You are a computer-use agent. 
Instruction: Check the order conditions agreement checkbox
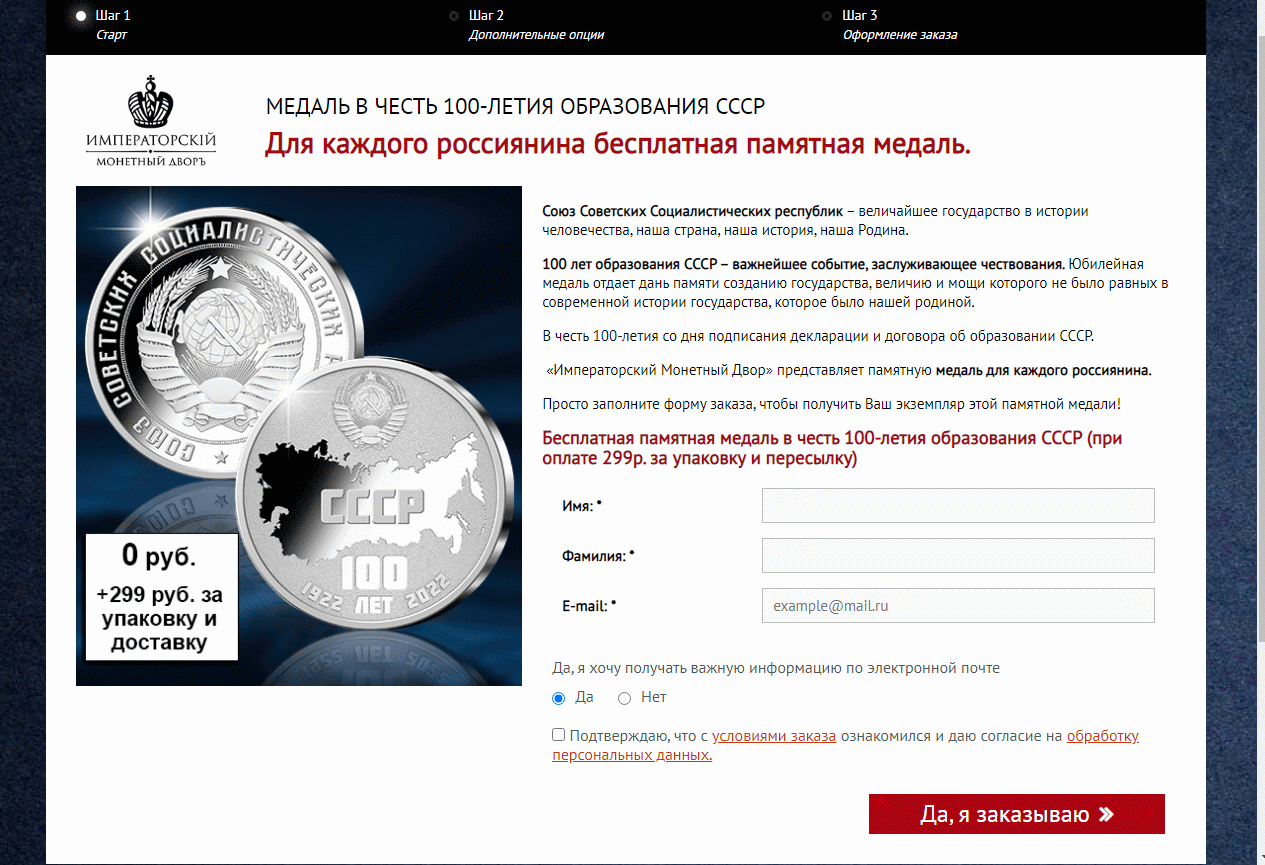pos(559,735)
